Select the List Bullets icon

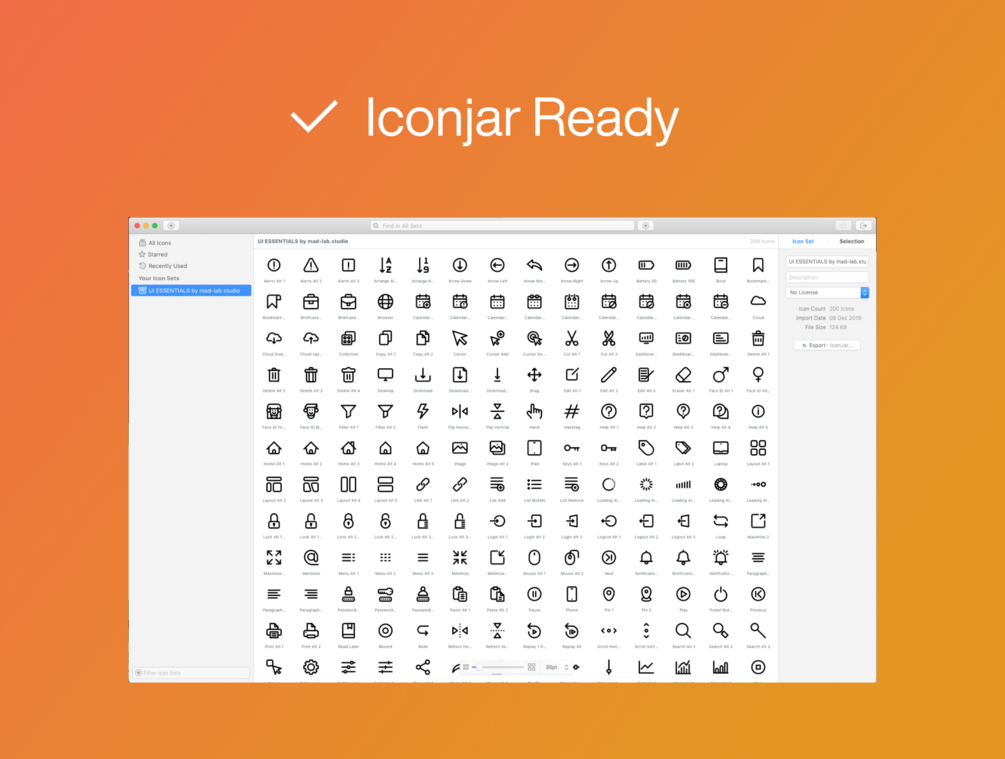point(534,485)
